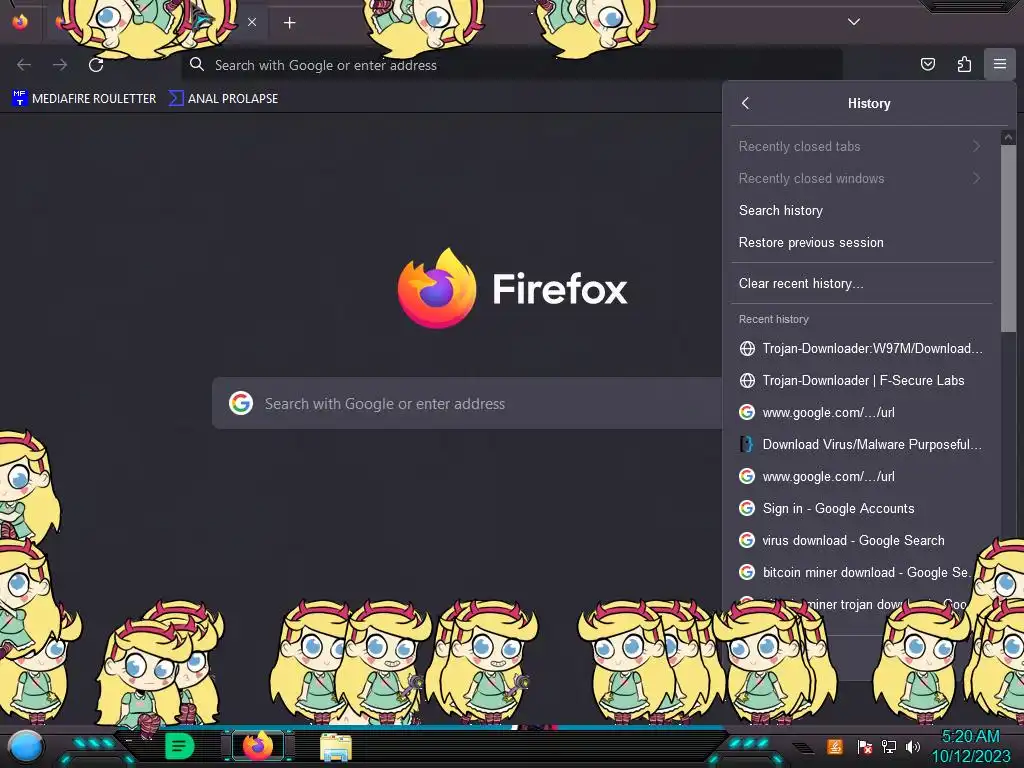Viewport: 1024px width, 768px height.
Task: Open a new tab with the plus button
Action: (x=289, y=23)
